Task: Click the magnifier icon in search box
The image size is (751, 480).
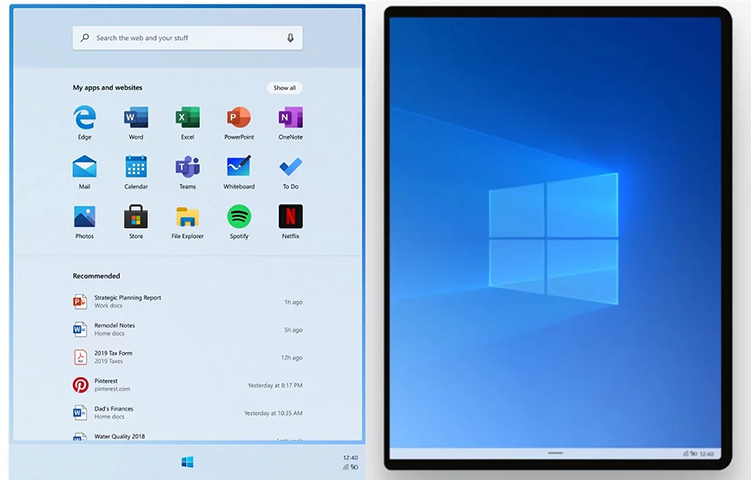Action: pos(85,37)
